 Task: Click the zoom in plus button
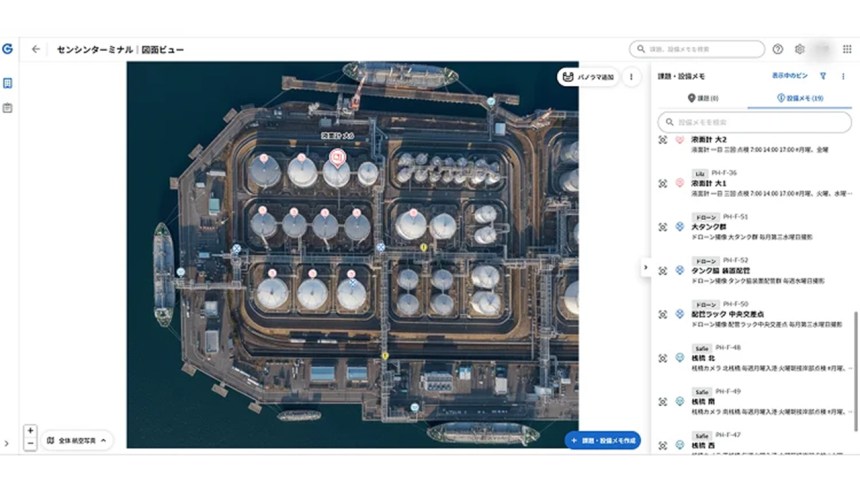click(x=31, y=431)
